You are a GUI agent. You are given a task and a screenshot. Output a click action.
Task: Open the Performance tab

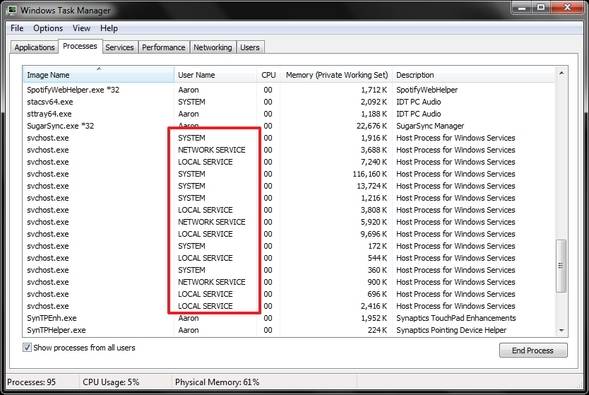(163, 47)
